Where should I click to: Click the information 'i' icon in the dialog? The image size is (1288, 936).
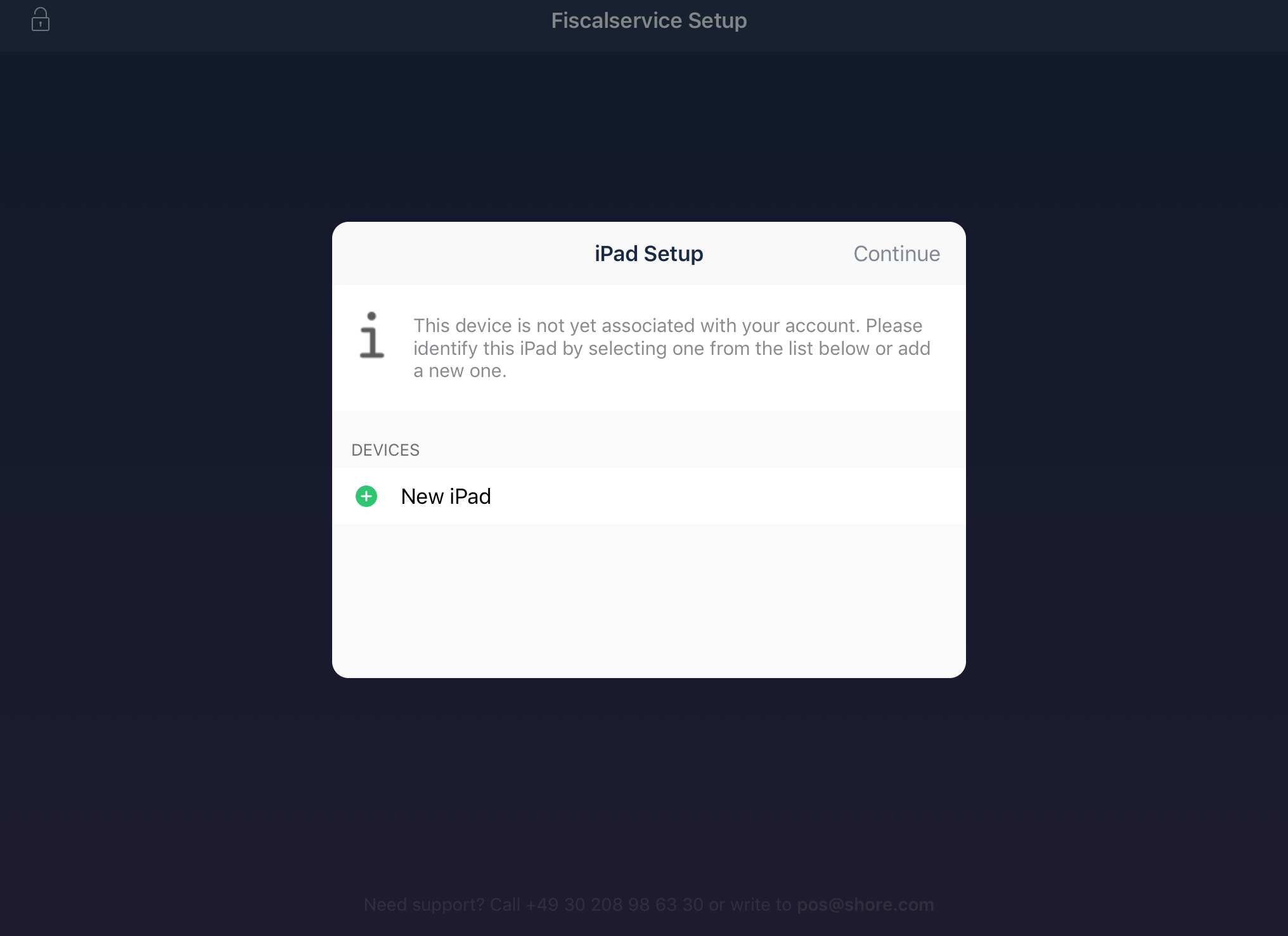coord(371,335)
